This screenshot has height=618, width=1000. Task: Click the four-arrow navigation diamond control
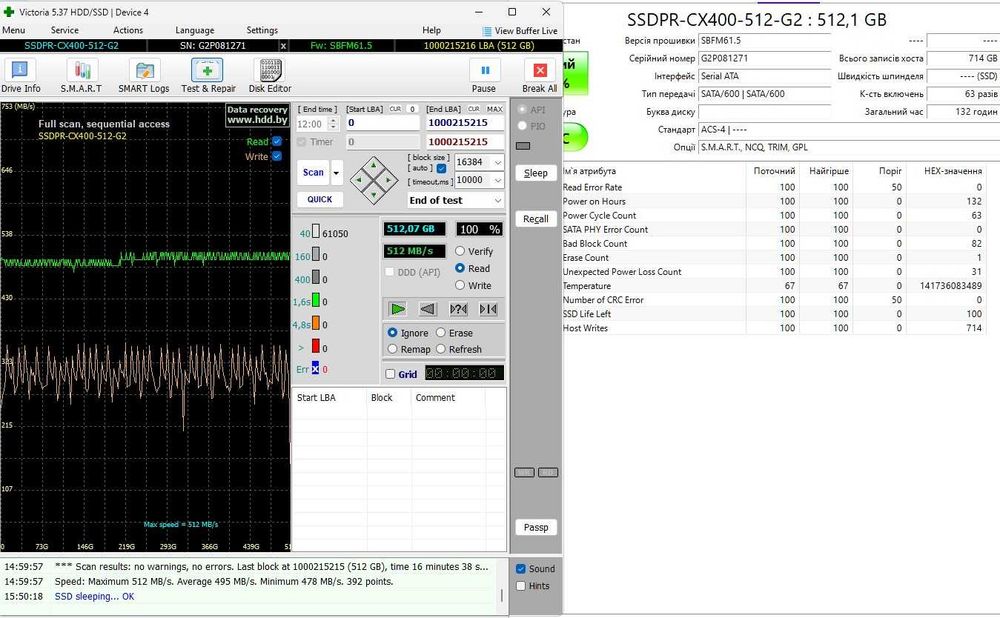(373, 180)
